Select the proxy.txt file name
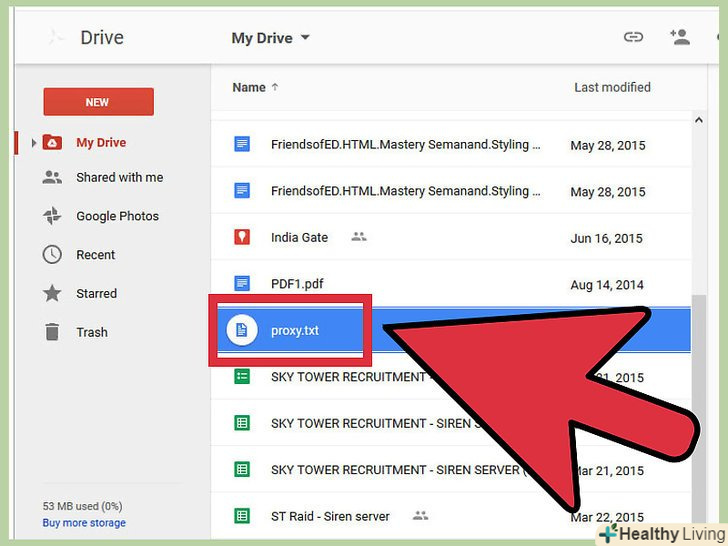This screenshot has height=546, width=728. [x=295, y=331]
